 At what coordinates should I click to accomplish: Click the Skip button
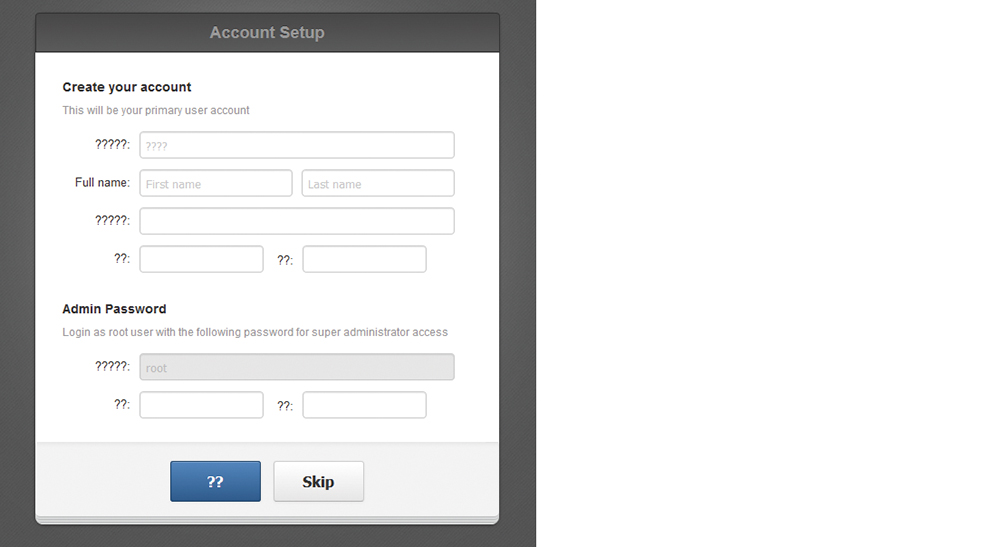(318, 481)
